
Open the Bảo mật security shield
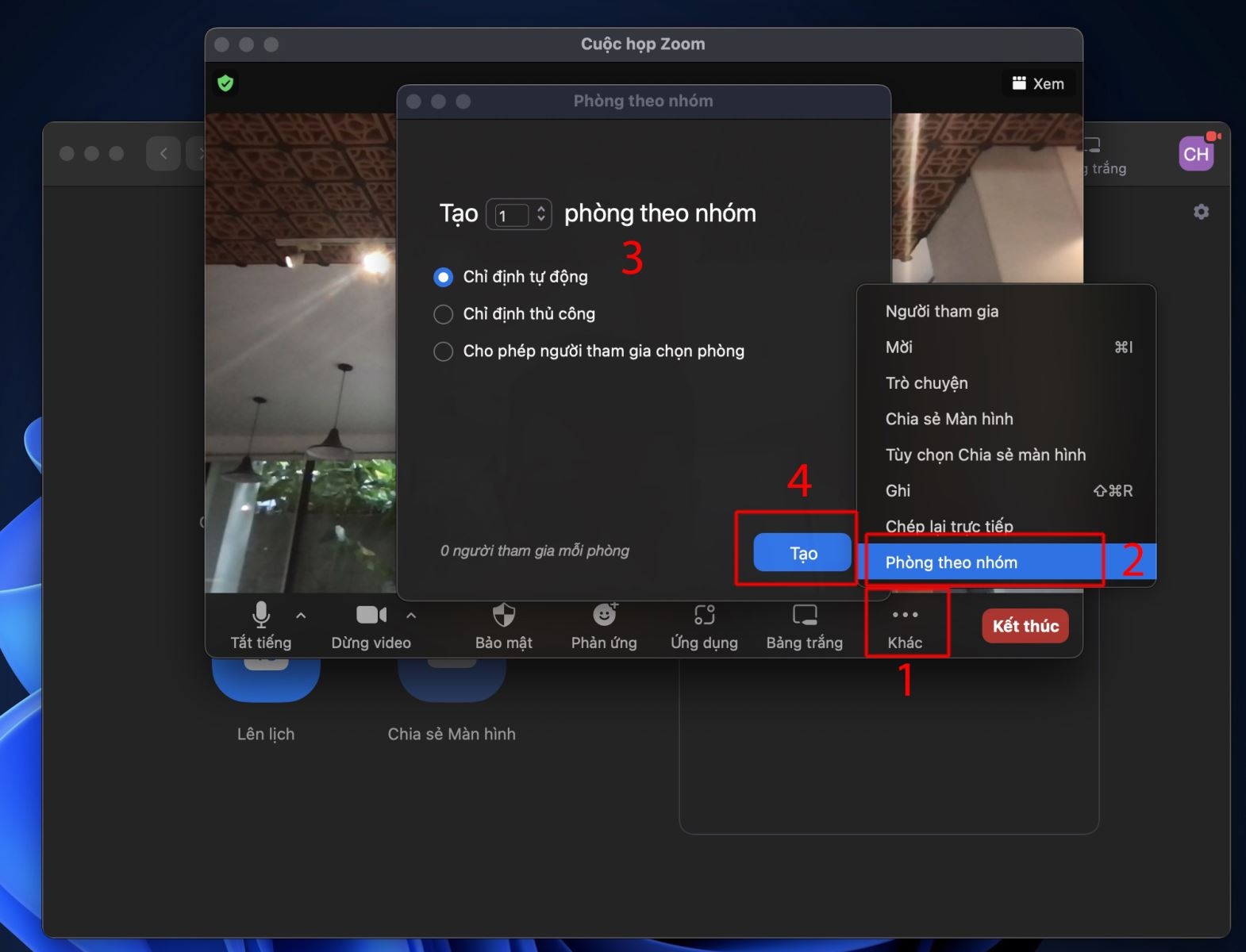[503, 626]
